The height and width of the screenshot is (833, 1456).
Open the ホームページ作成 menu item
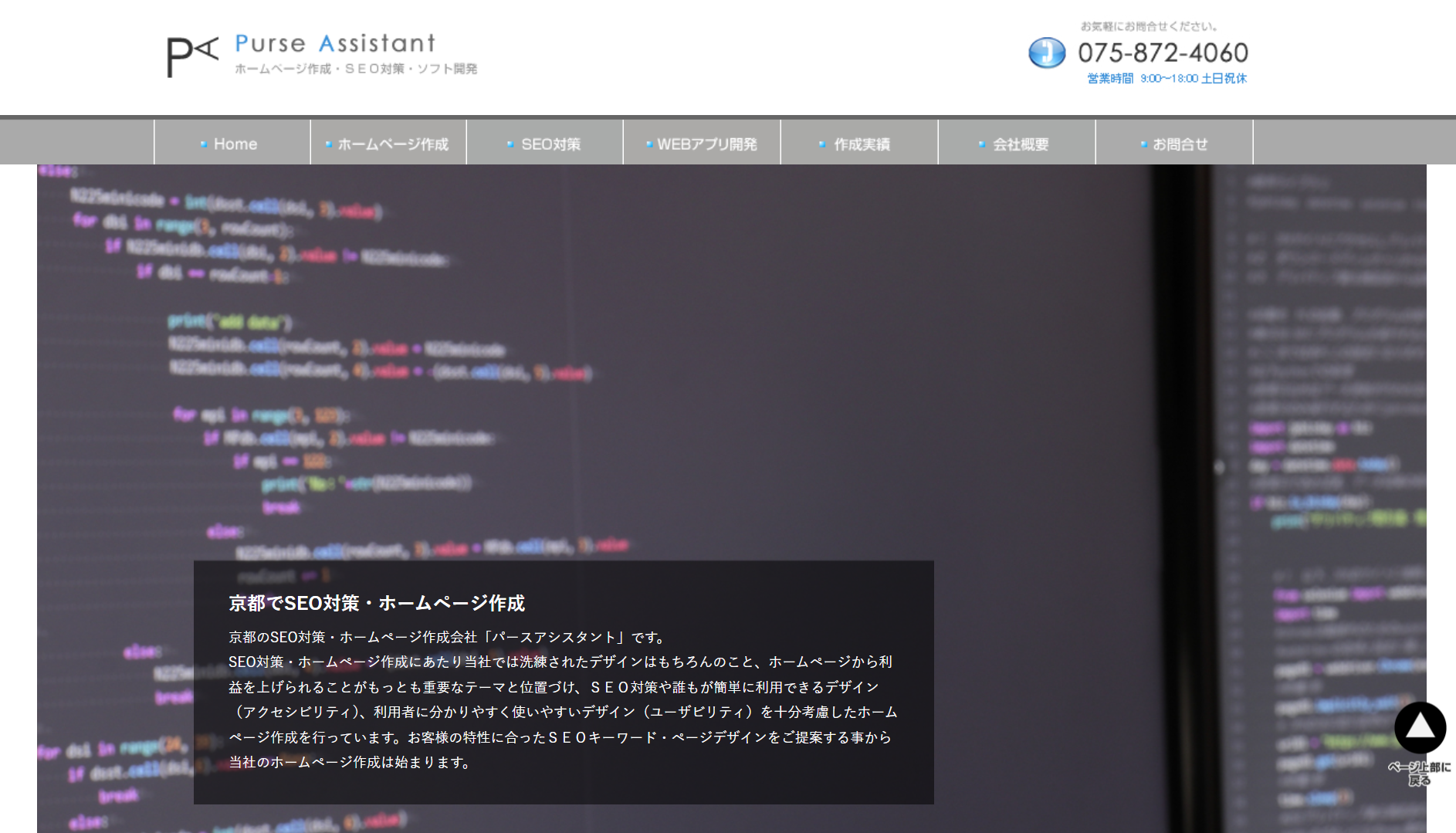click(x=388, y=144)
